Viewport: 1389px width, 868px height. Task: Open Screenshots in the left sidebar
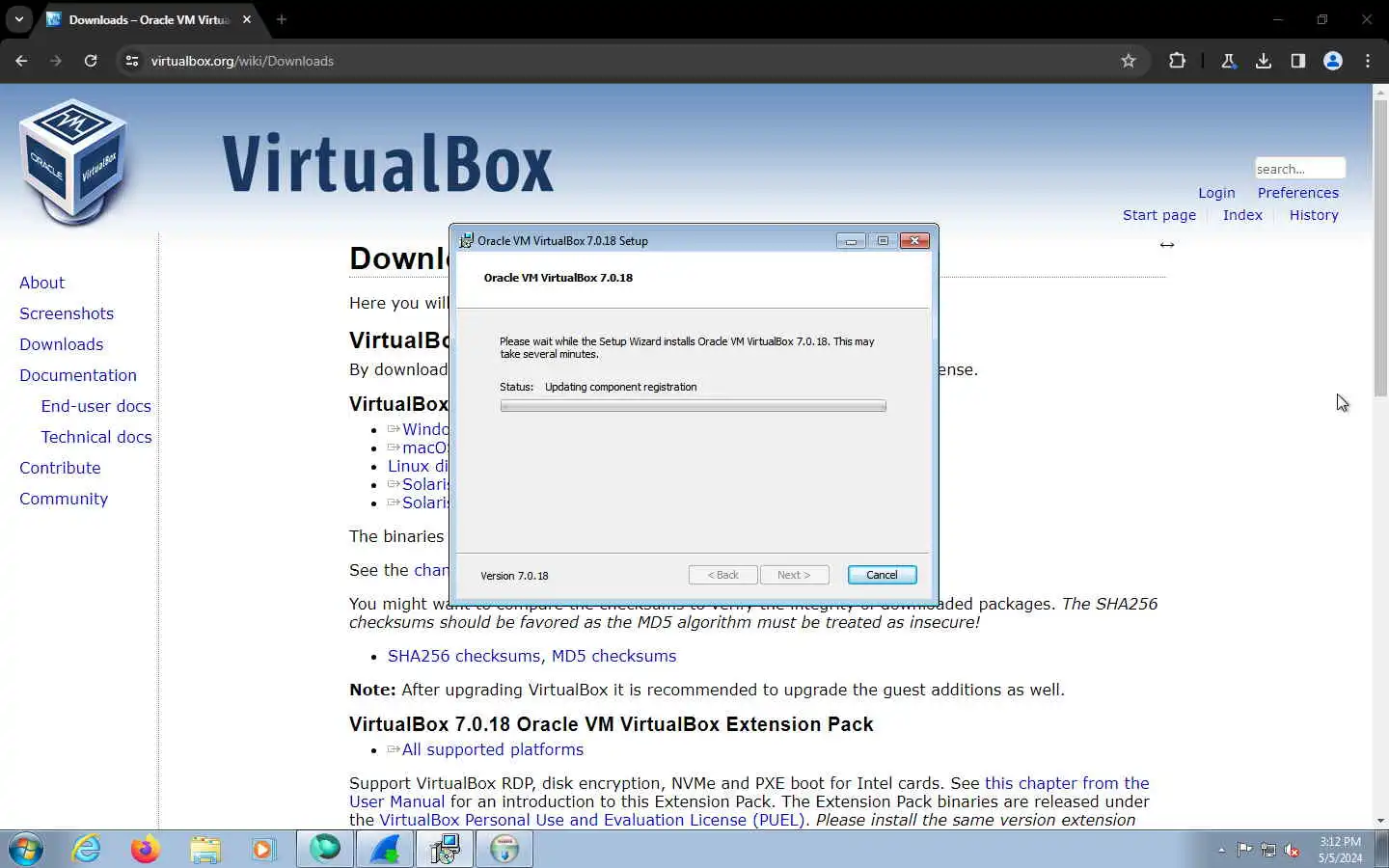coord(67,313)
